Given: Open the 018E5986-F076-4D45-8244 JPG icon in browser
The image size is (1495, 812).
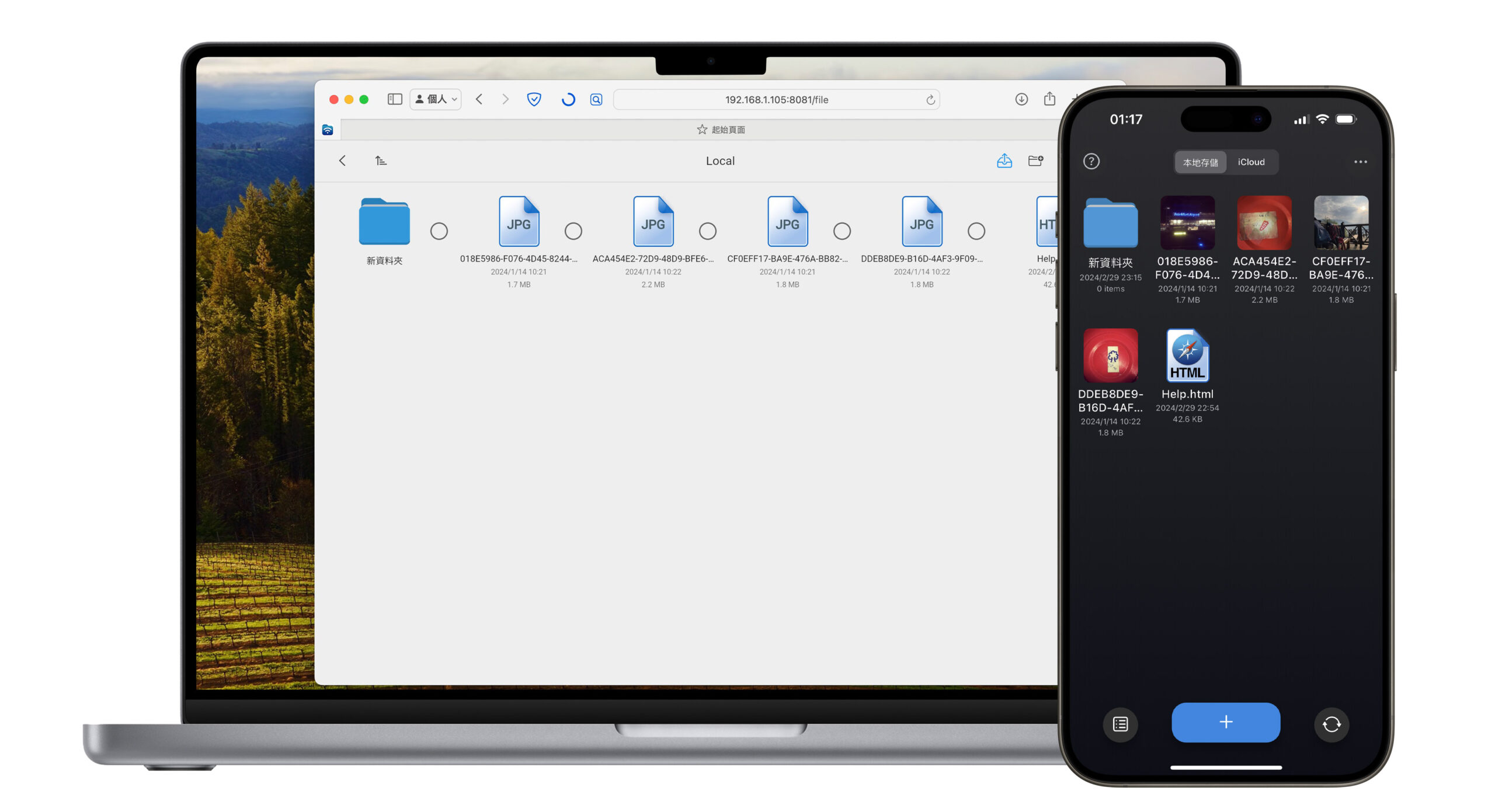Looking at the screenshot, I should coord(519,221).
